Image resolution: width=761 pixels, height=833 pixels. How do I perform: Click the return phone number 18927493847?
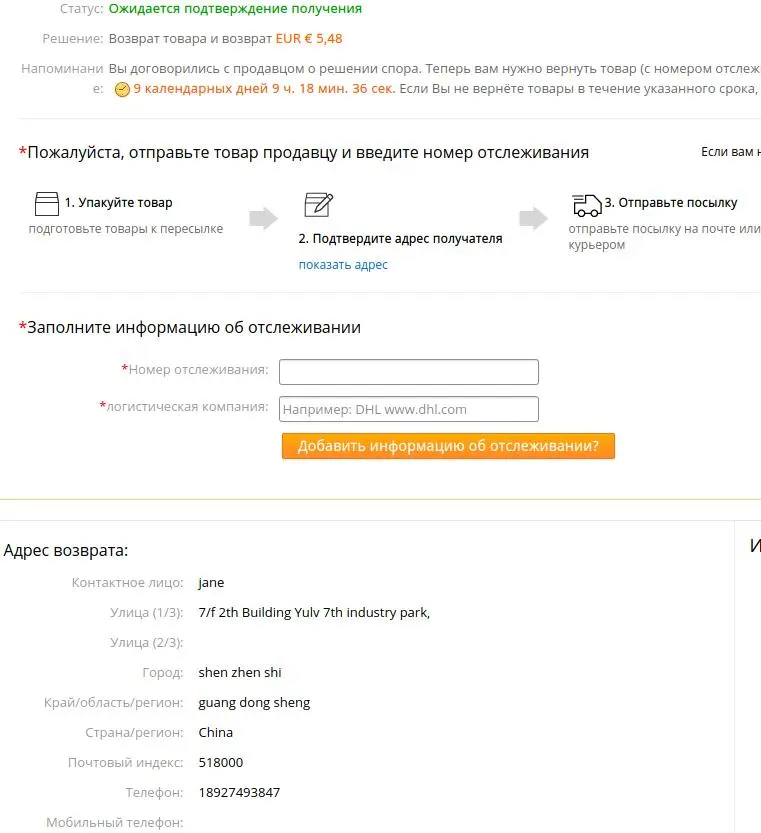pos(239,792)
